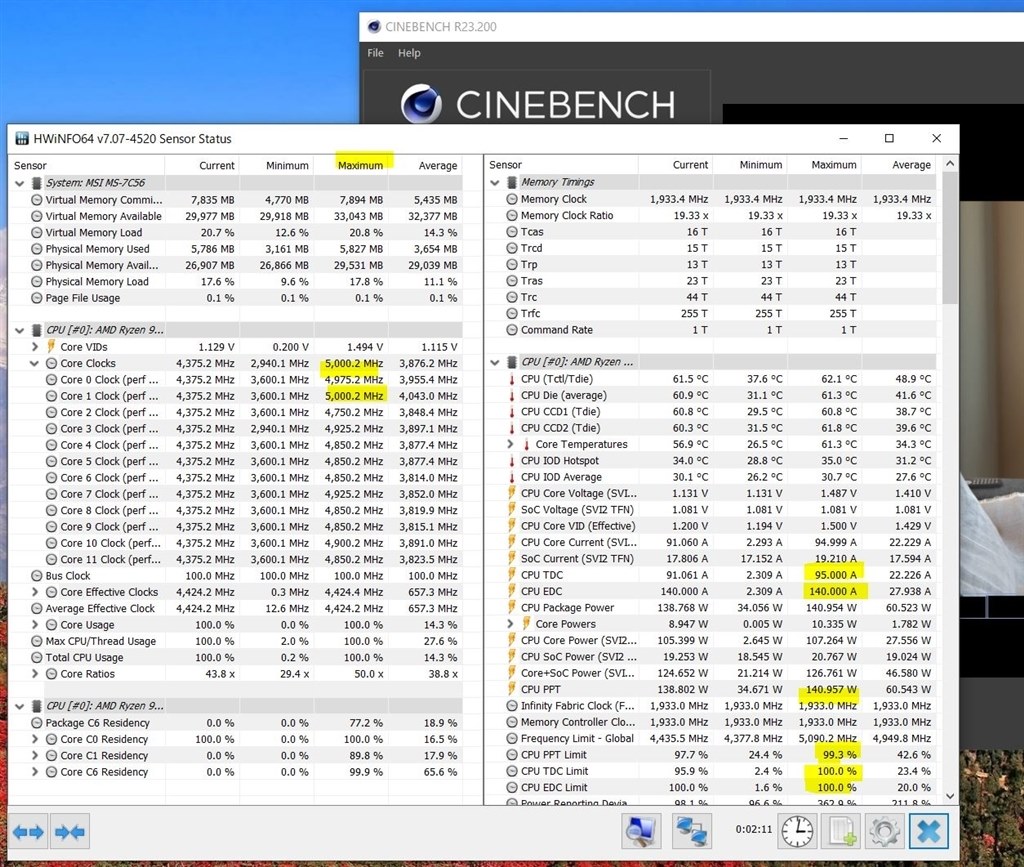Viewport: 1024px width, 867px height.
Task: Click the CPU IOD Hotspot thermometer icon
Action: (512, 460)
